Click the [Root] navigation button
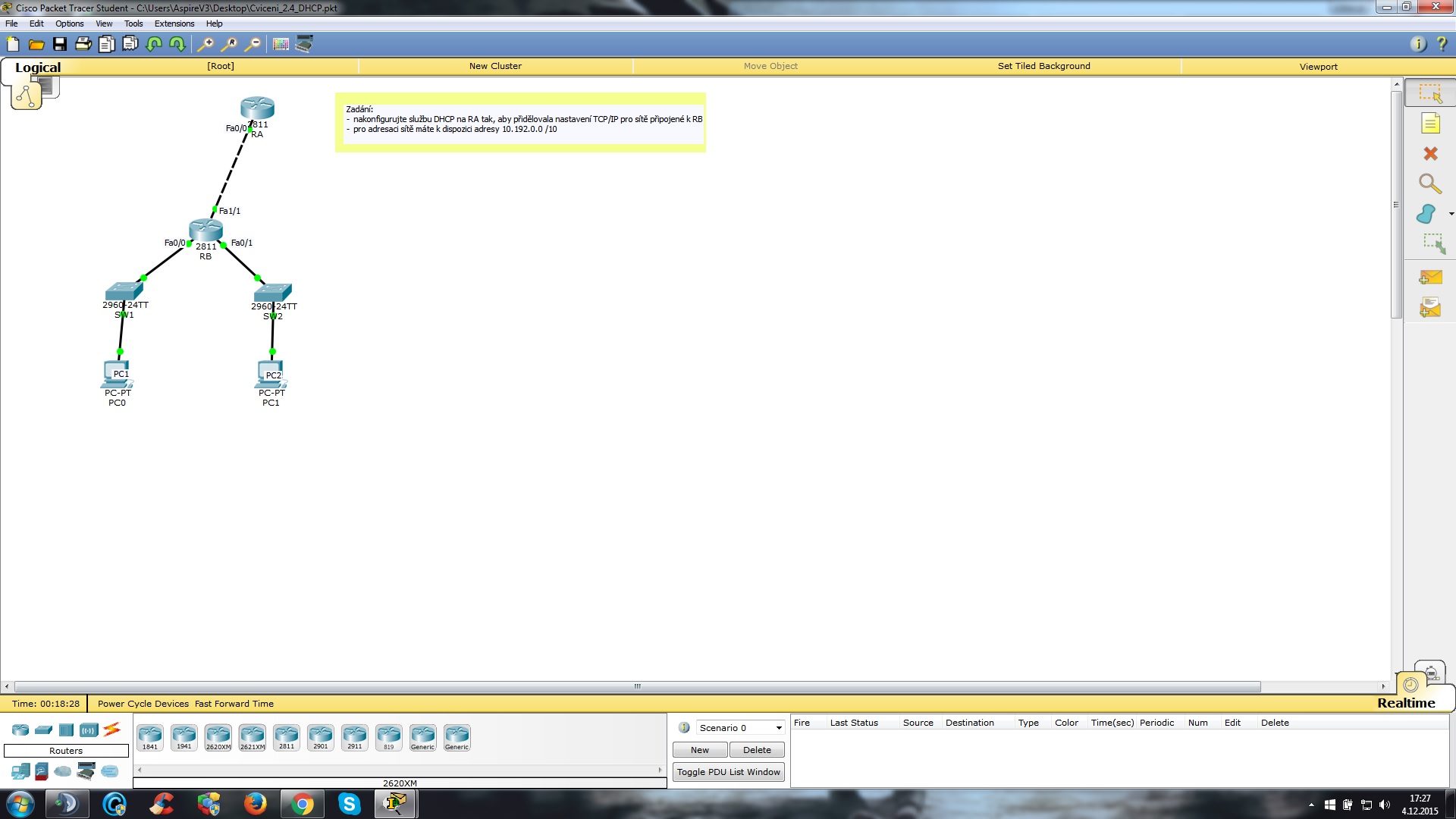1456x819 pixels. (221, 66)
